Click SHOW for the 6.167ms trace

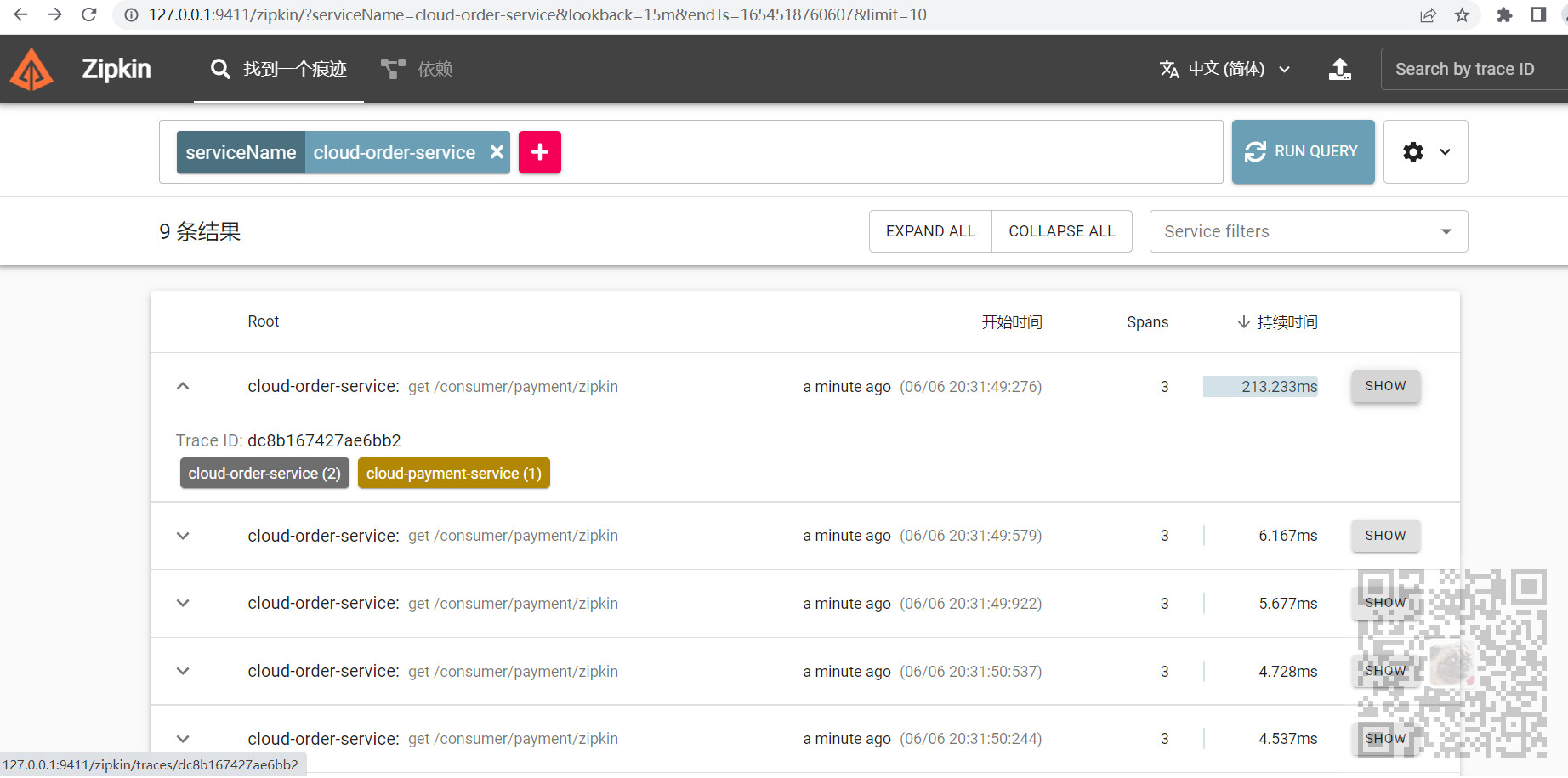(1386, 536)
